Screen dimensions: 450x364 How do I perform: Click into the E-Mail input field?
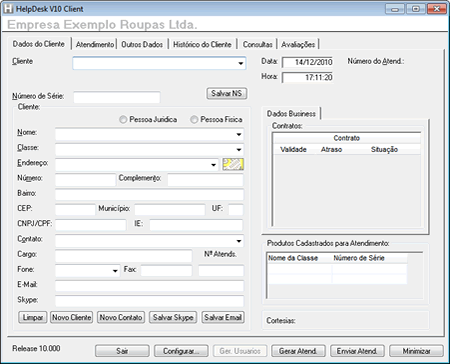click(x=149, y=286)
